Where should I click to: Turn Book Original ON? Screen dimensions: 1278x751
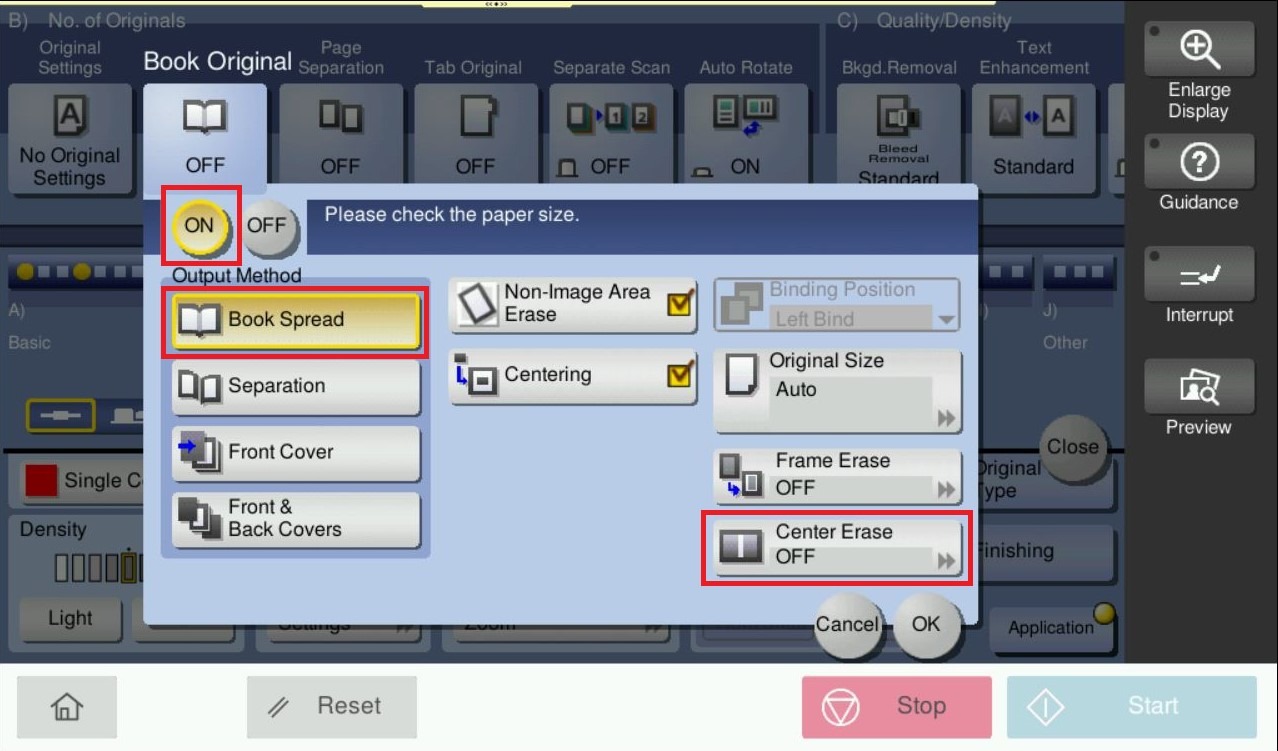click(199, 225)
